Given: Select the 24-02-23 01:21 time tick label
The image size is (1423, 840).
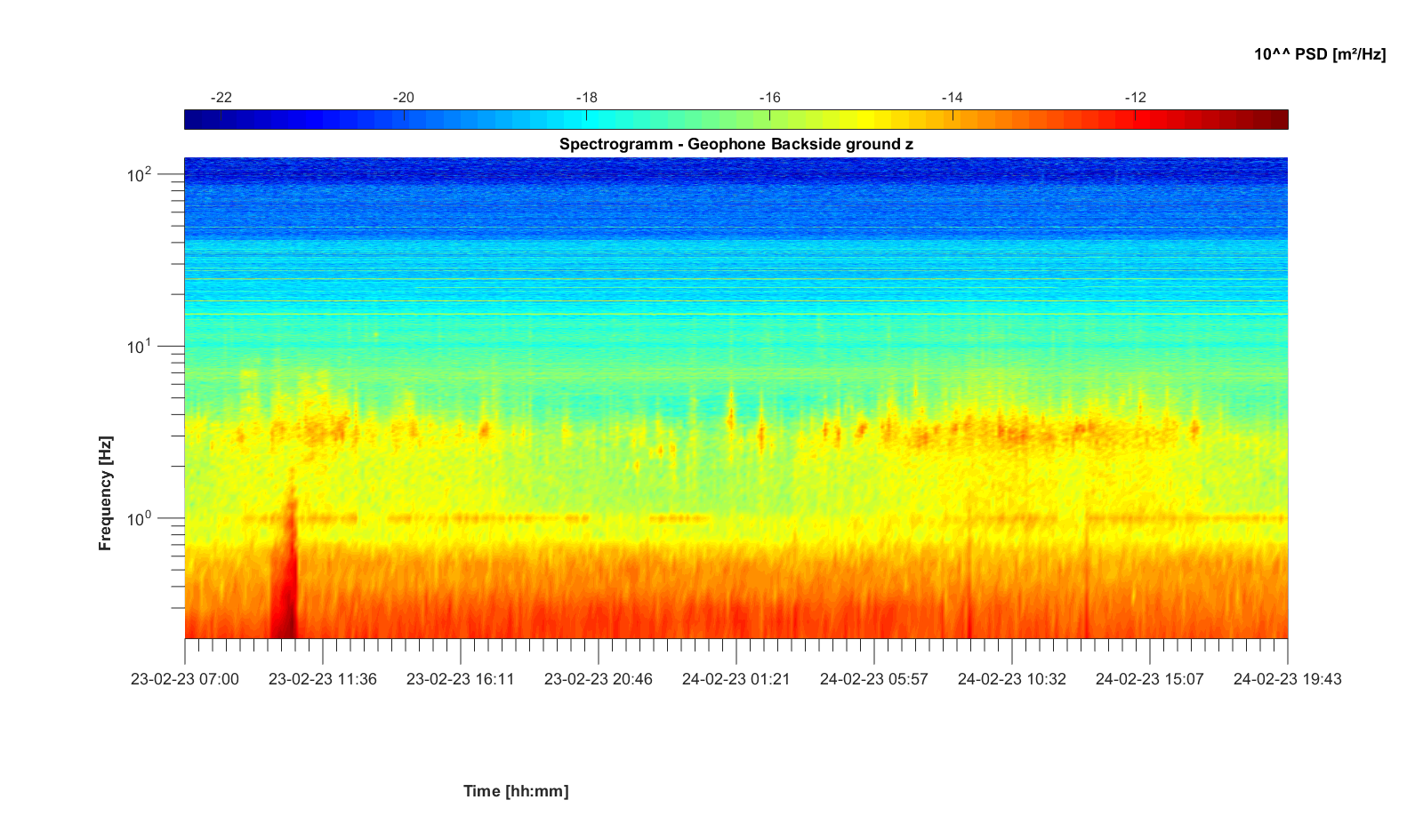Looking at the screenshot, I should [x=736, y=679].
